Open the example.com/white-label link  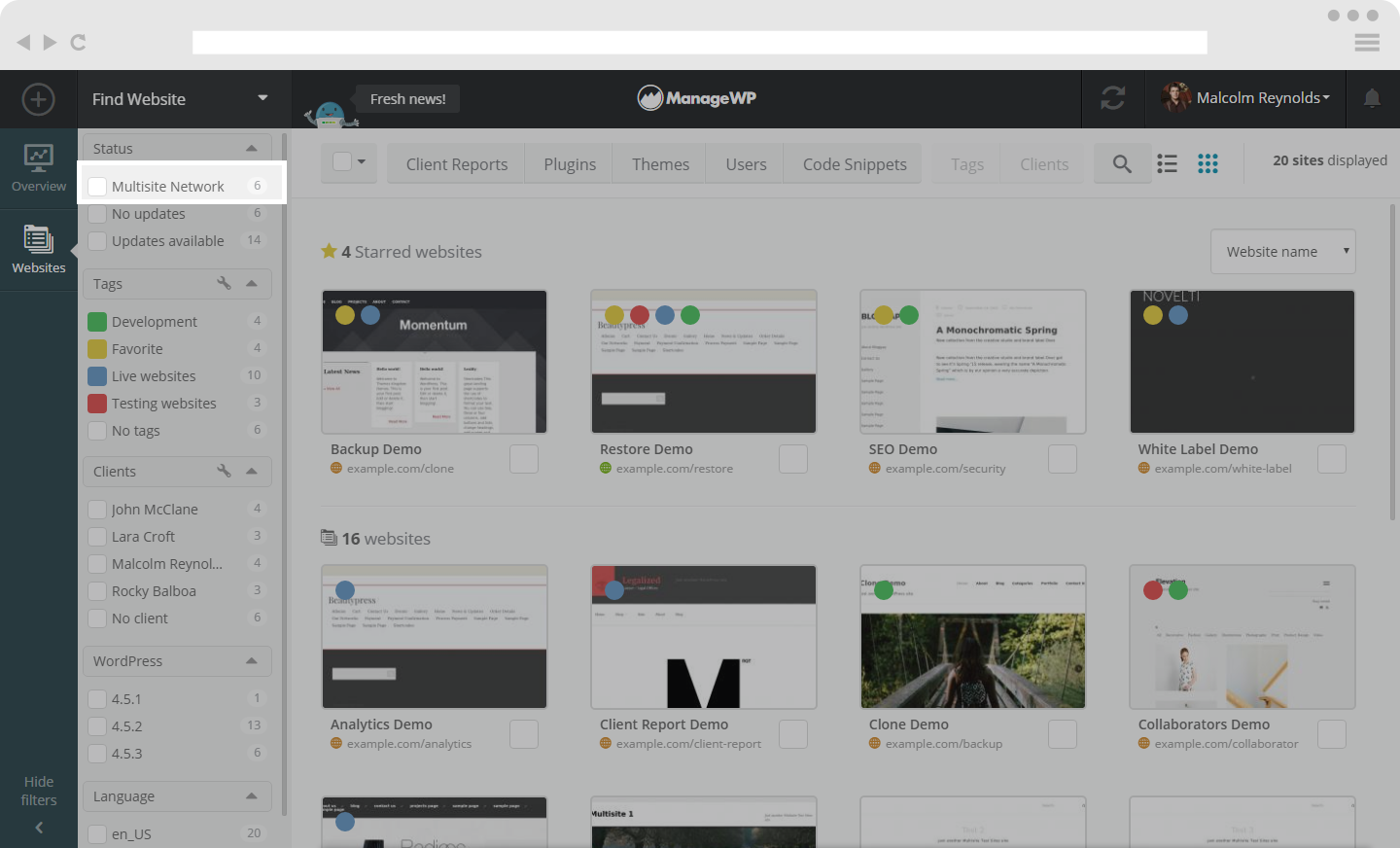[1223, 469]
